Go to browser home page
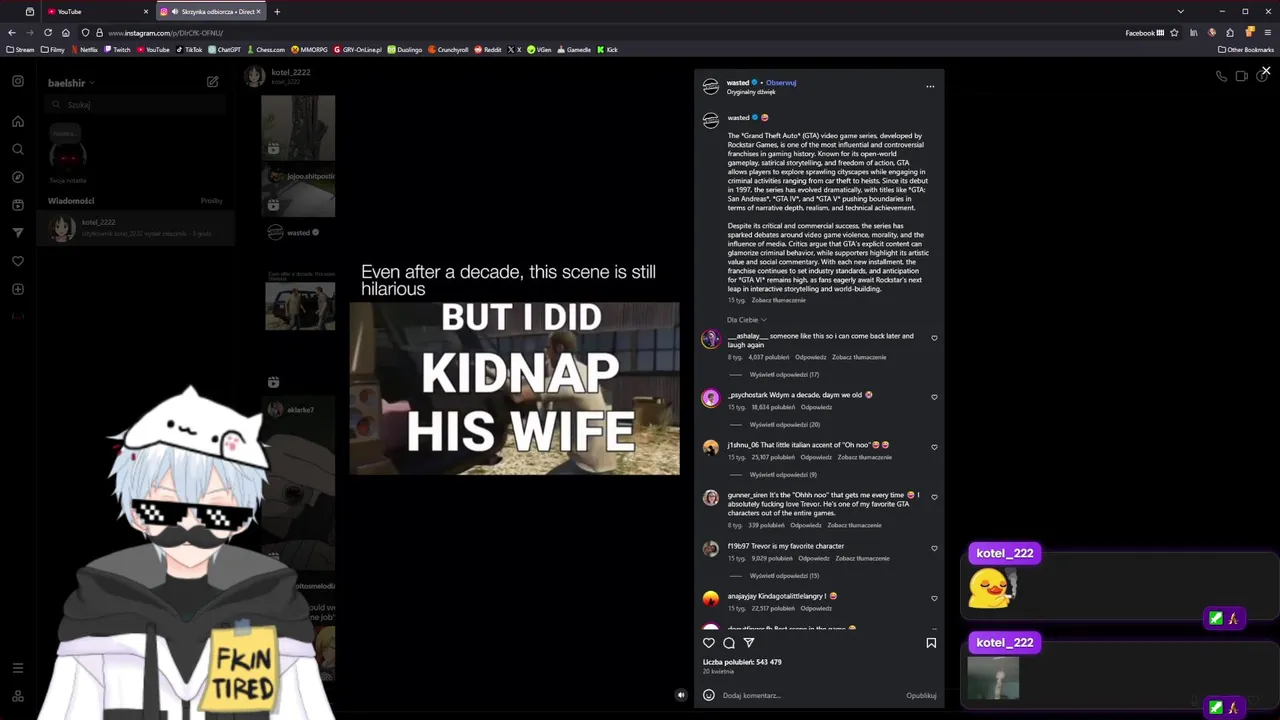This screenshot has height=720, width=1280. click(66, 32)
